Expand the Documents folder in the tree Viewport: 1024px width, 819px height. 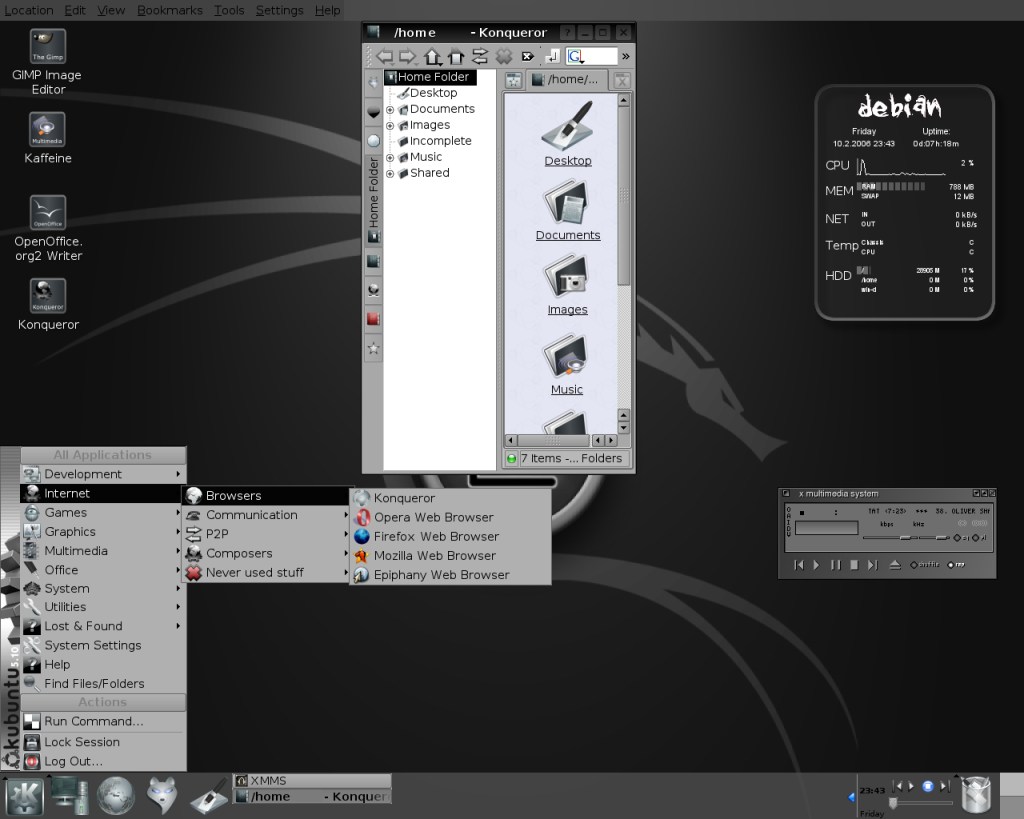[x=390, y=109]
